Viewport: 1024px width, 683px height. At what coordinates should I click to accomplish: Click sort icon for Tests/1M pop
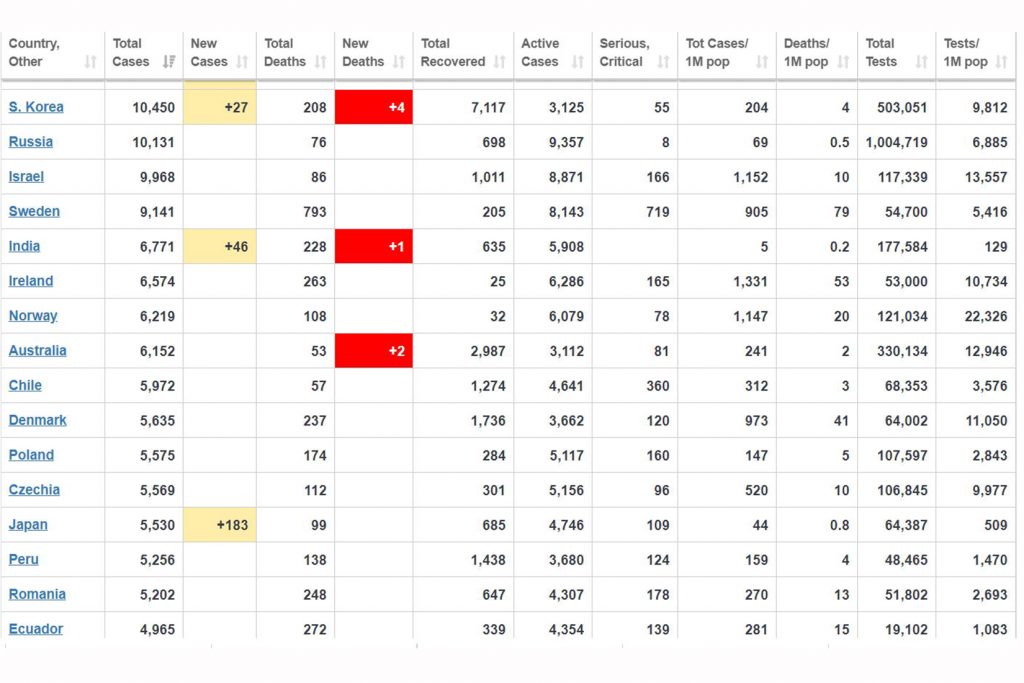(1002, 62)
